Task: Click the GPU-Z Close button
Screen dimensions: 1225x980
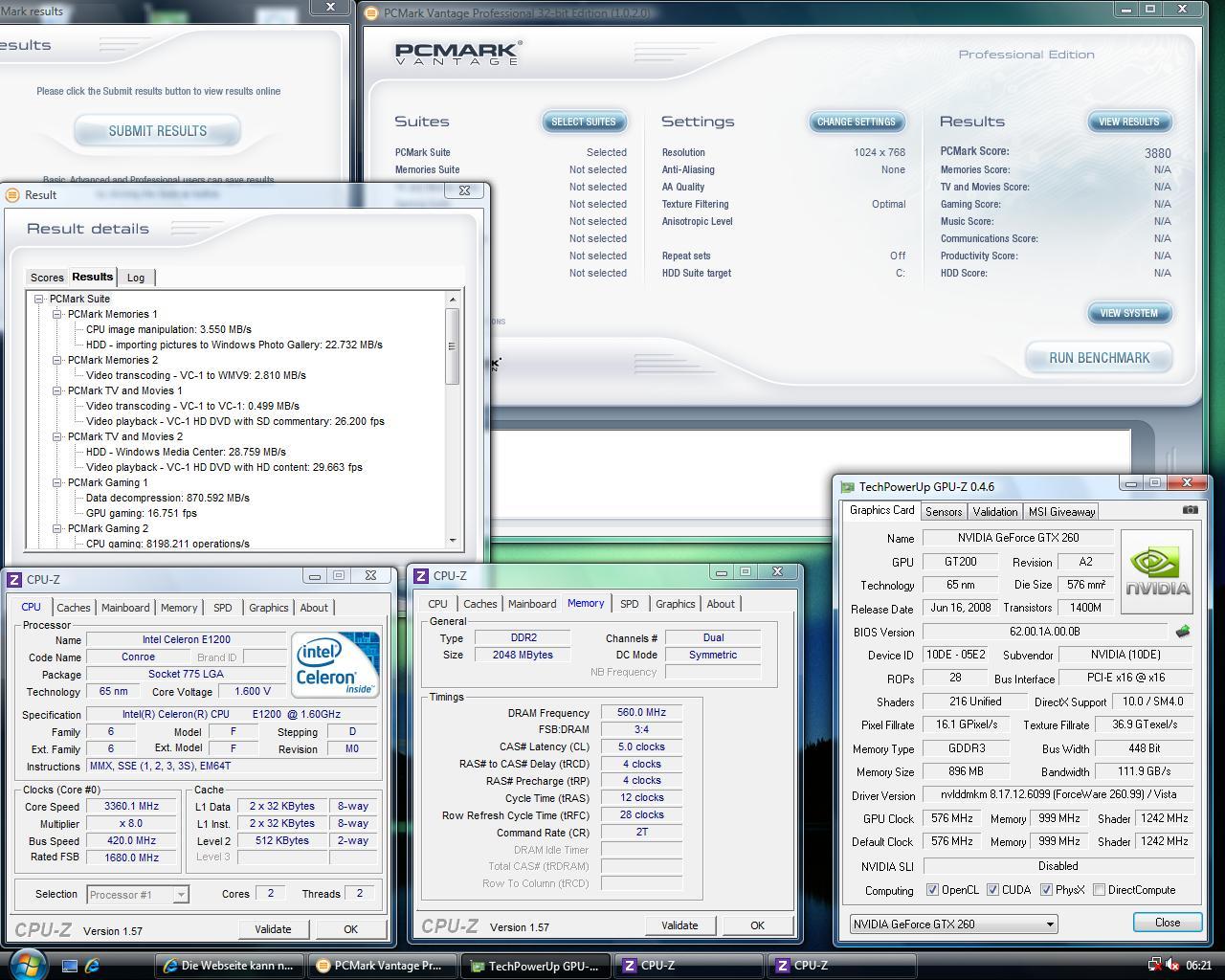Action: pos(1167,923)
